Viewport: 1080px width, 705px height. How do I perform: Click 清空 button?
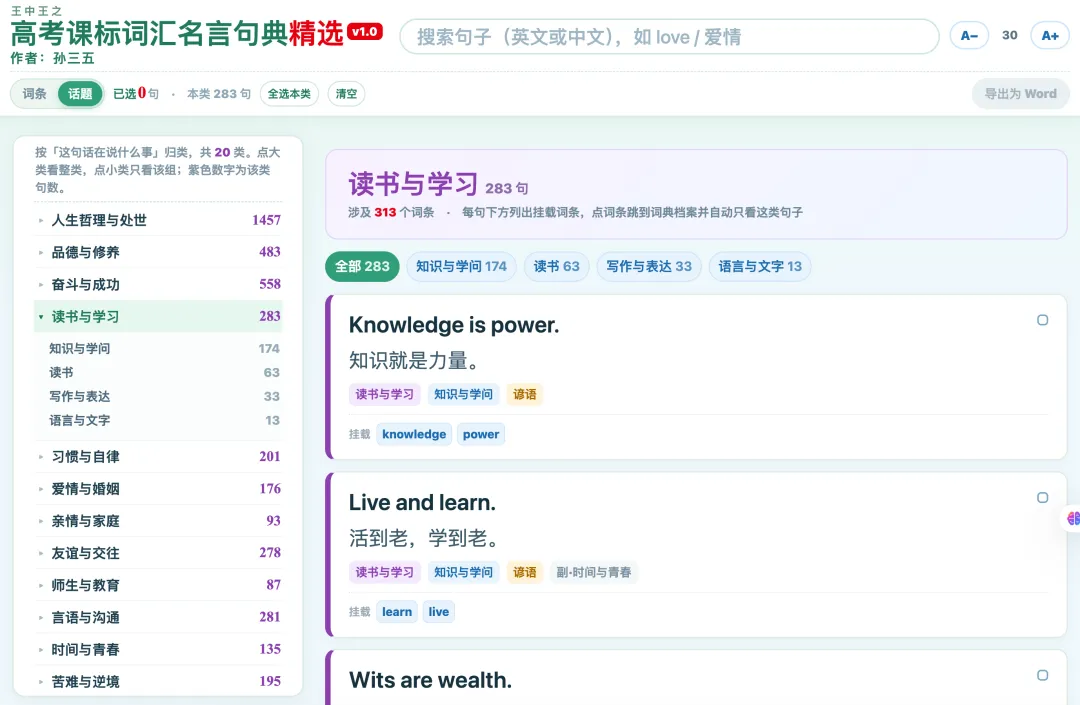[346, 94]
